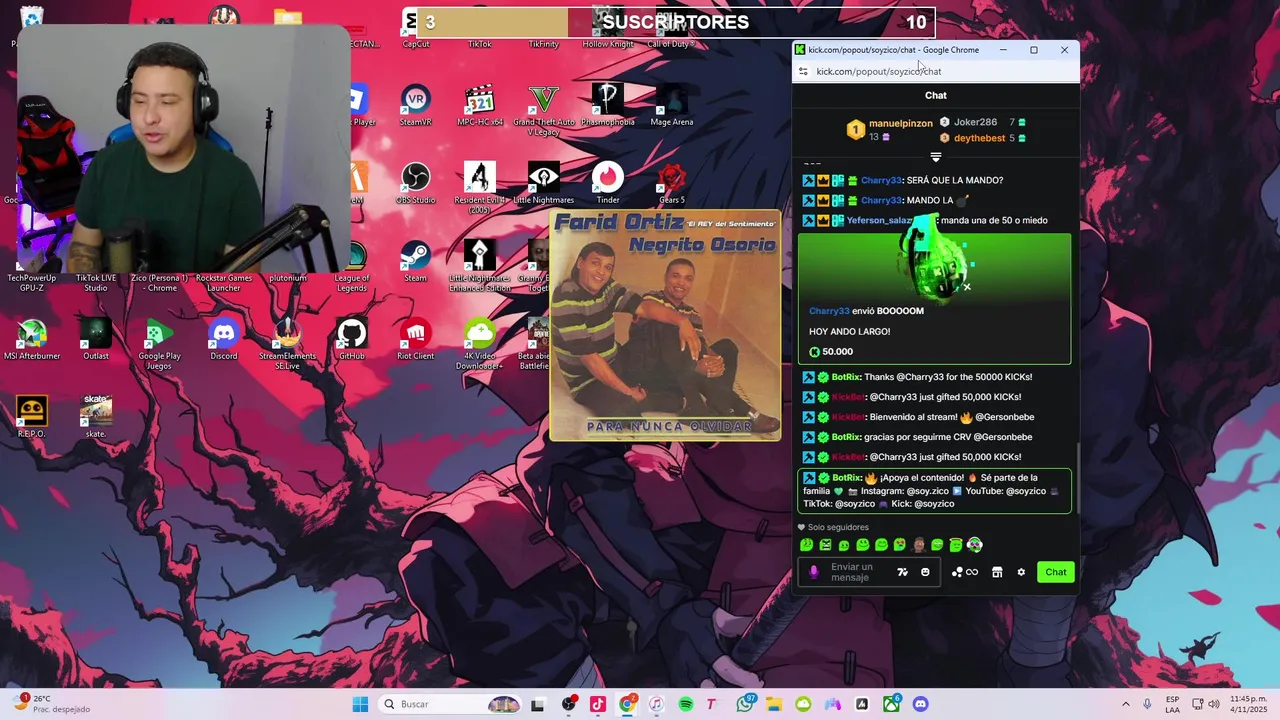Click the translate icon in message box
1280x720 pixels.
click(902, 572)
